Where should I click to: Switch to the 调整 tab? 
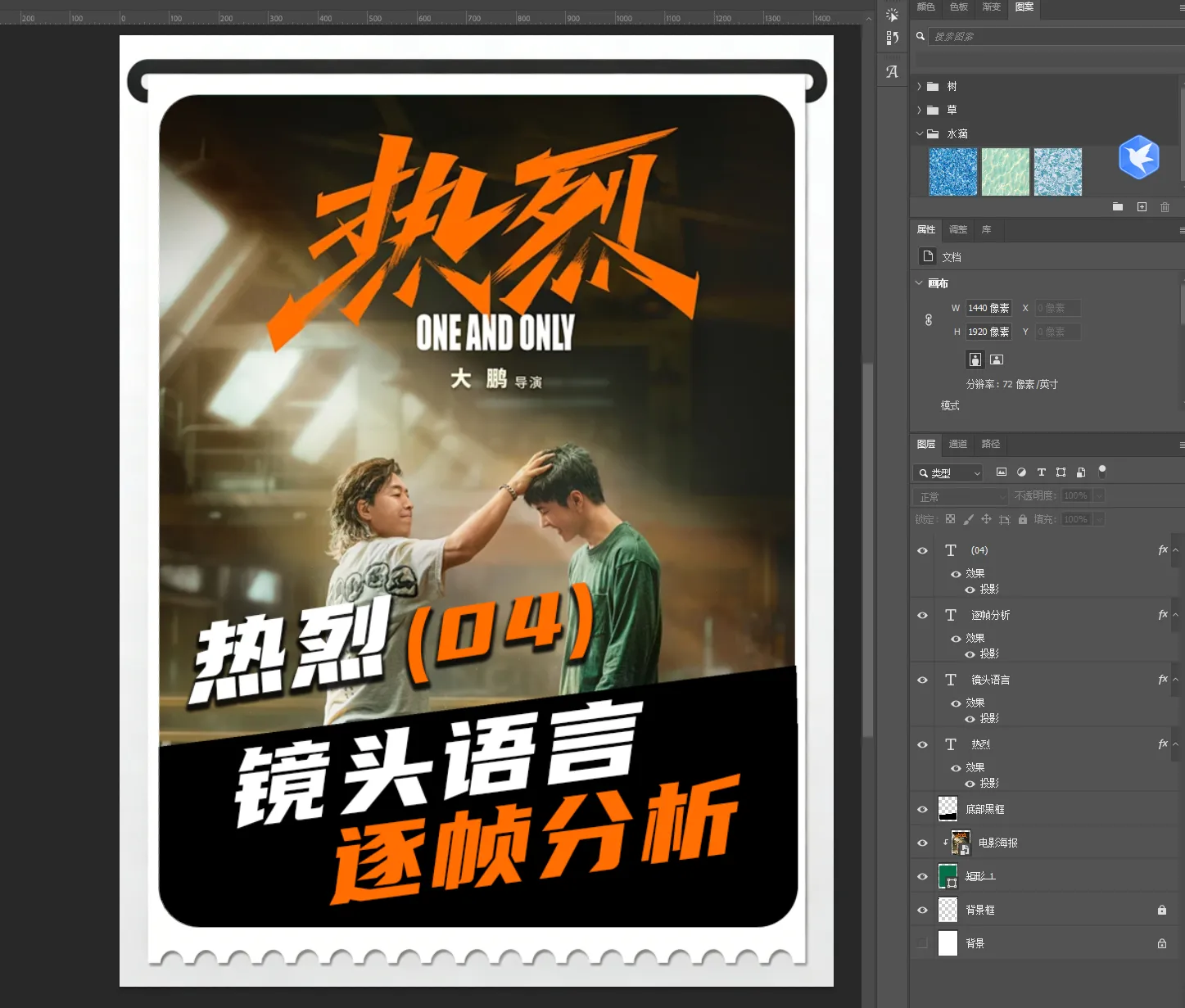tap(958, 229)
